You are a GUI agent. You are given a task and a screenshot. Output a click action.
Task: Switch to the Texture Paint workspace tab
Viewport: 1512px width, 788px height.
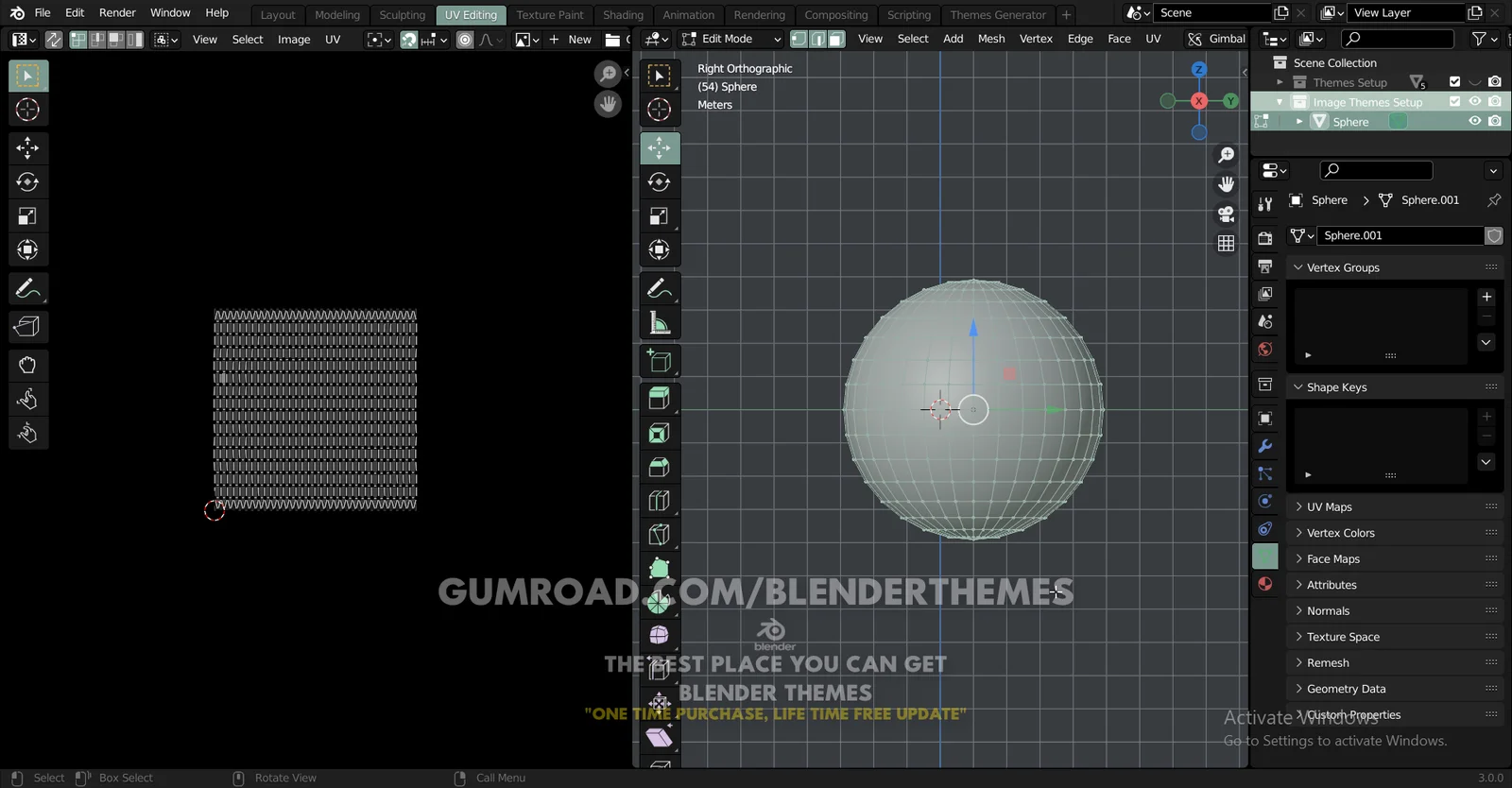pos(550,15)
